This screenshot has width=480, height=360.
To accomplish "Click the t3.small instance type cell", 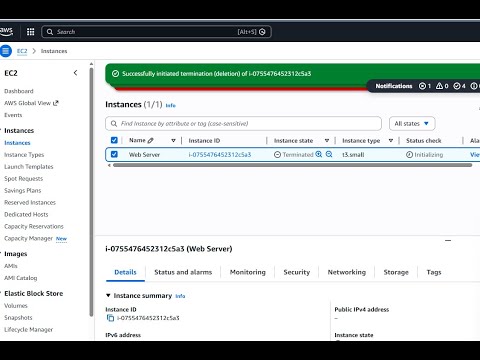I will click(x=353, y=155).
